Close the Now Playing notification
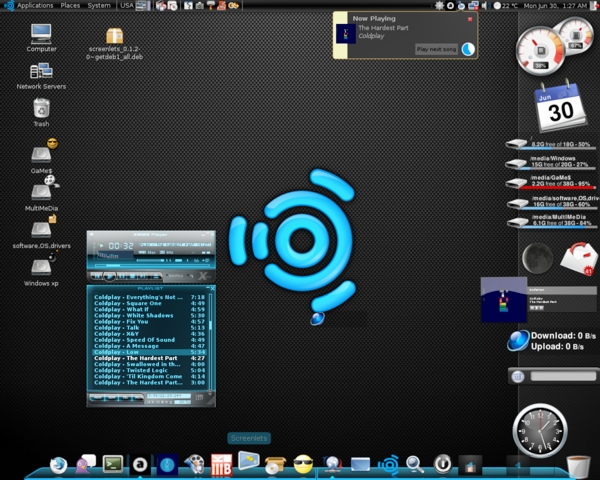This screenshot has width=600, height=480. pos(470,19)
